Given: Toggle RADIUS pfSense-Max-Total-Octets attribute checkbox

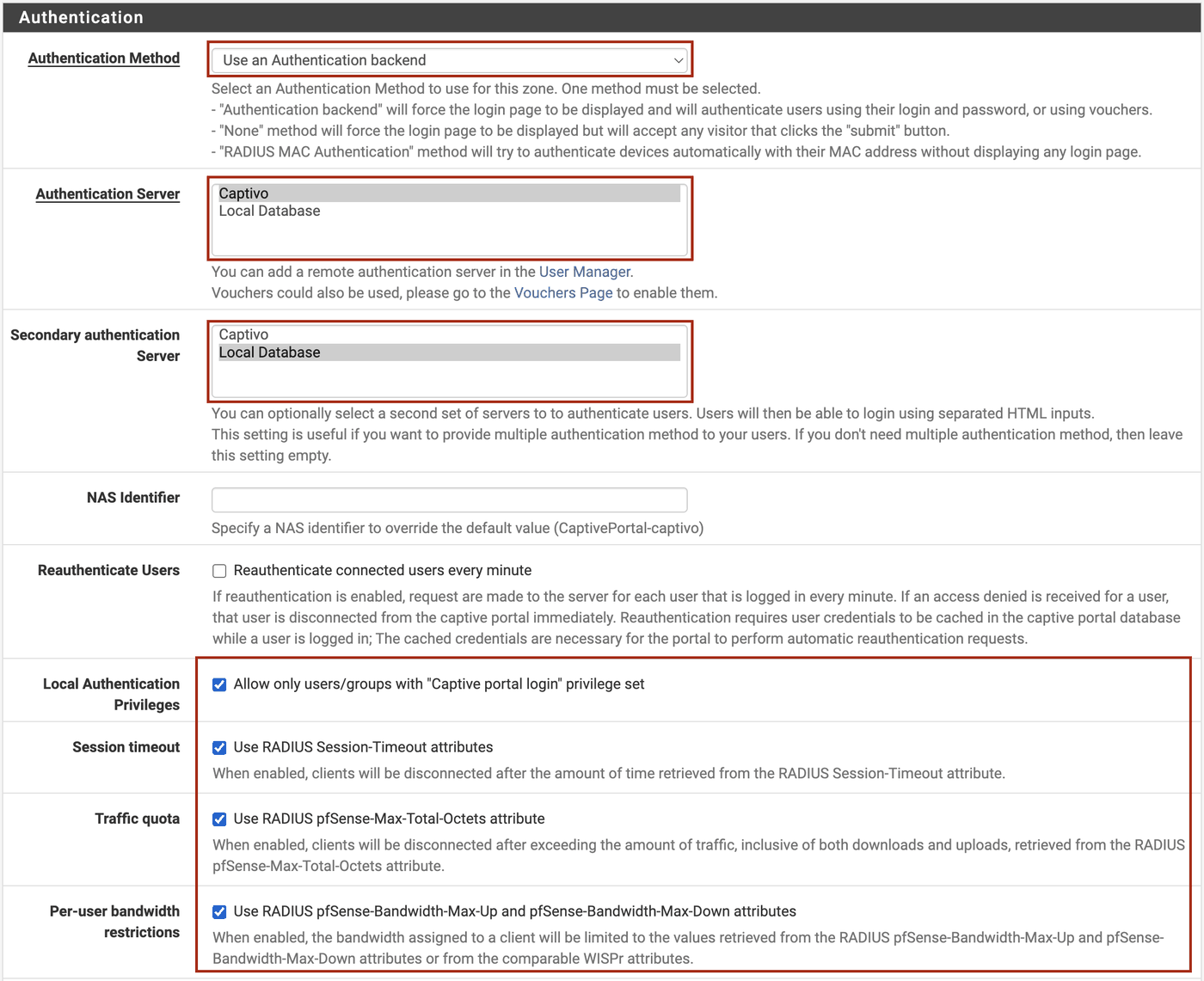Looking at the screenshot, I should [x=219, y=819].
